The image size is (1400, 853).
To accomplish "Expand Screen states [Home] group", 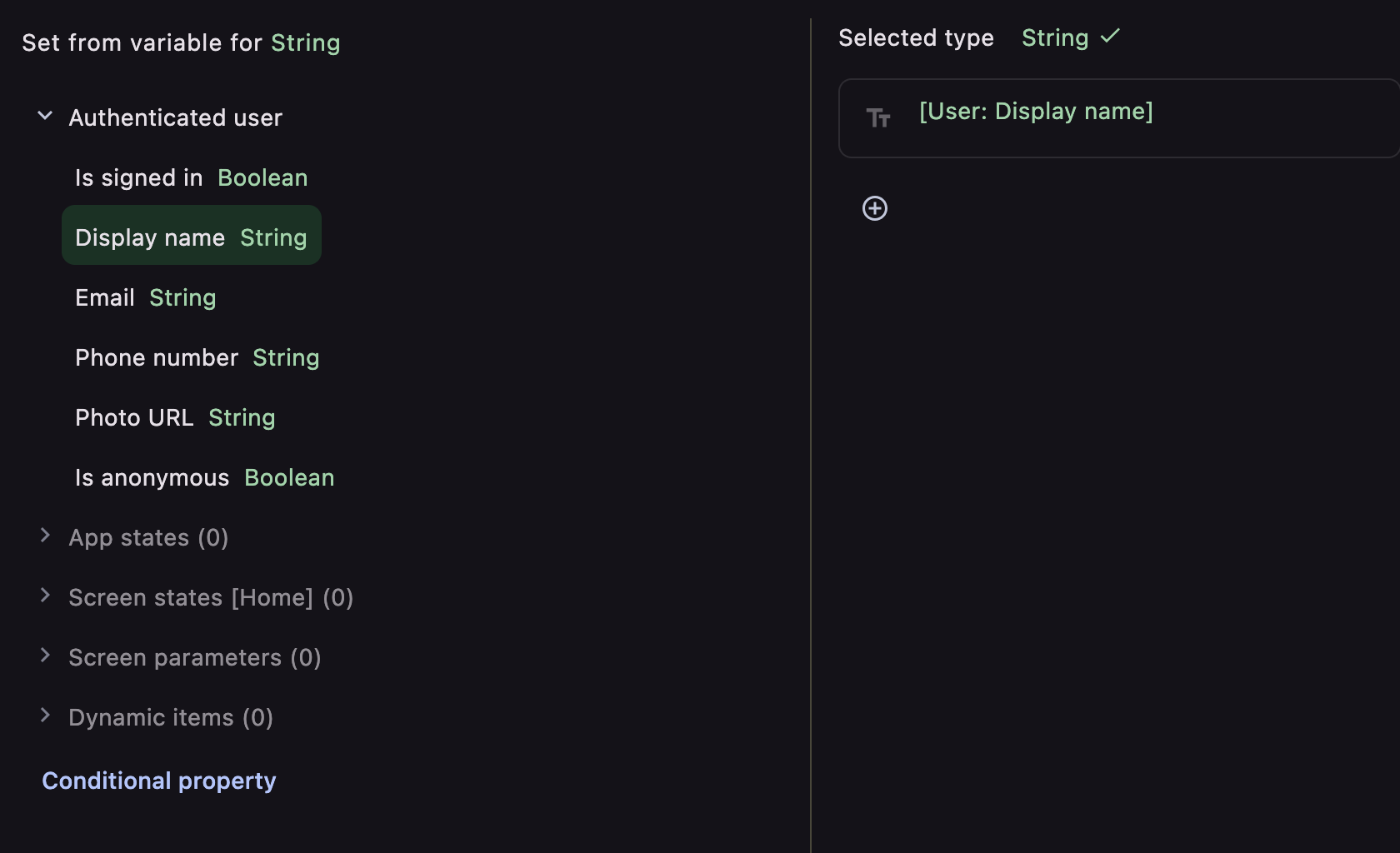I will [45, 596].
